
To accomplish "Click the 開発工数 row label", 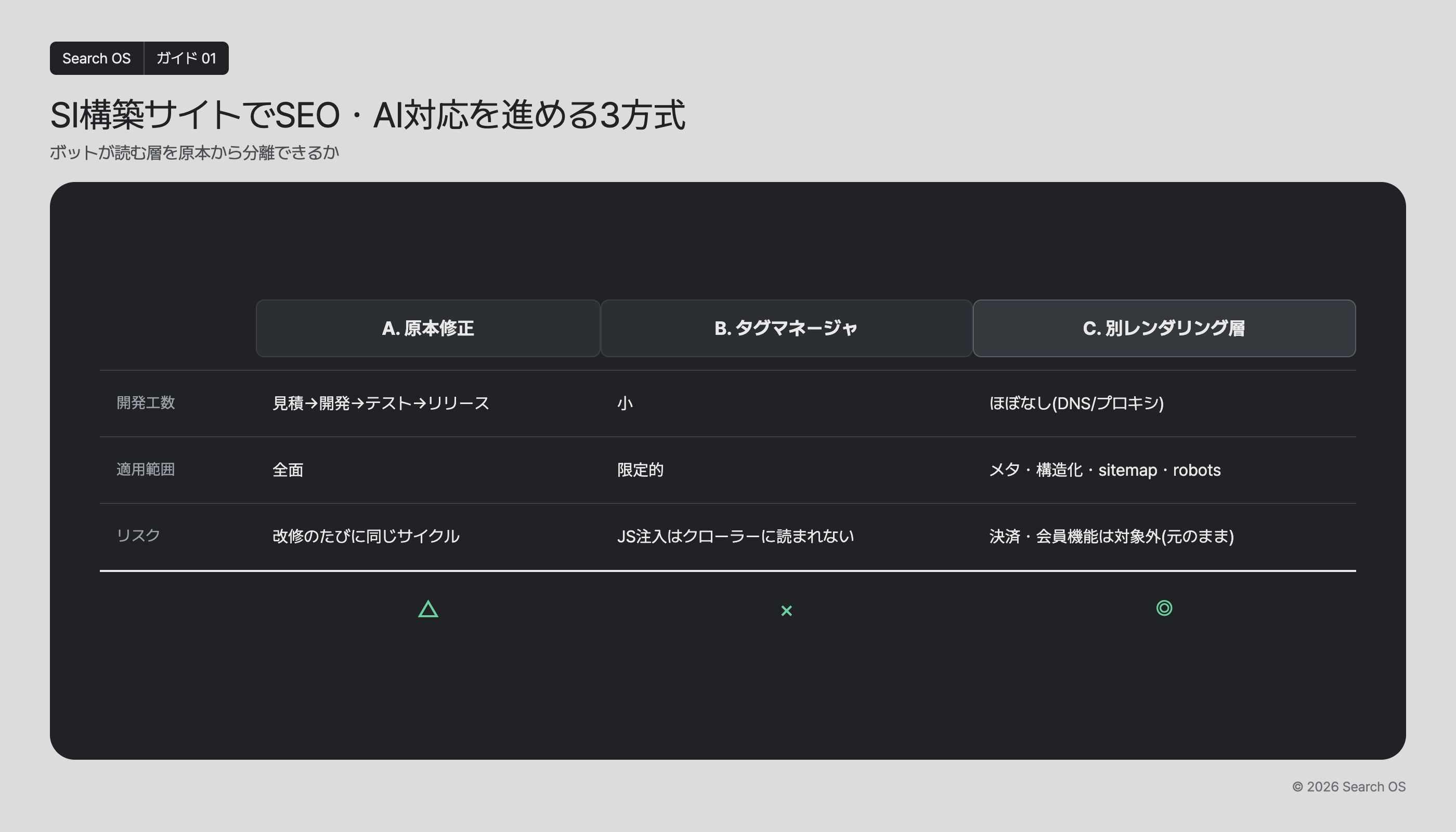I will coord(146,403).
